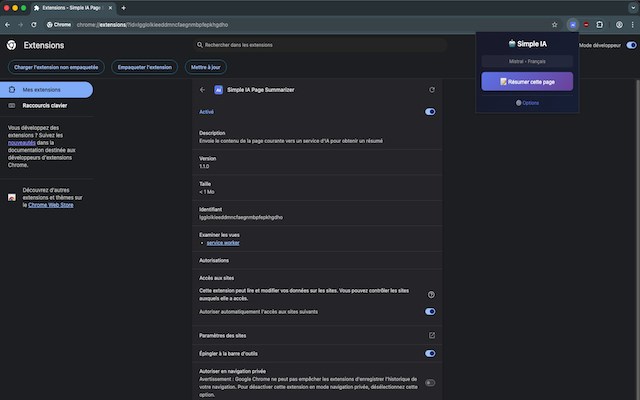
Task: Click Résumer cette page in popup
Action: tap(527, 82)
